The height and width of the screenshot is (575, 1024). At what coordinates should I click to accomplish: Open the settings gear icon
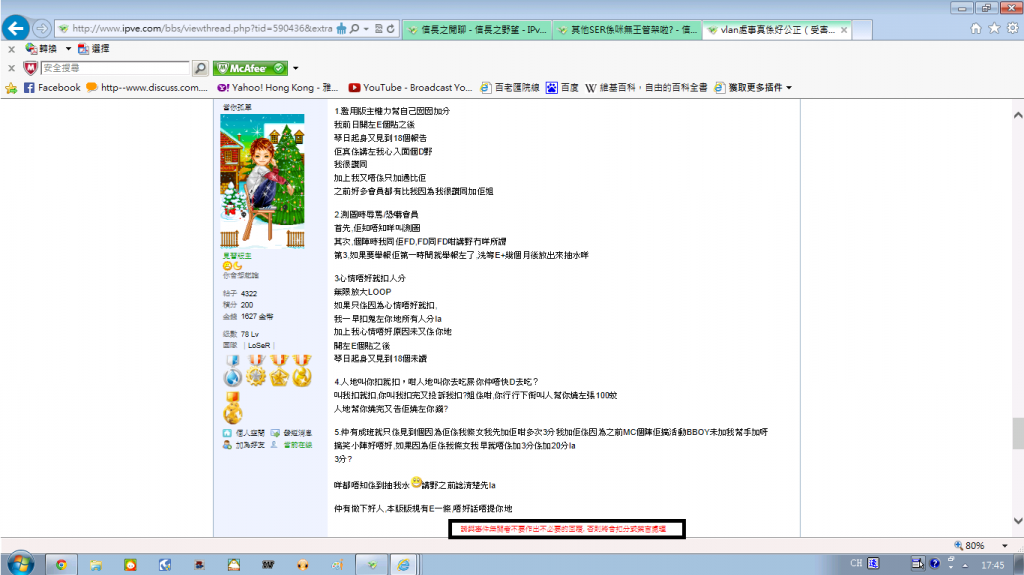point(1012,29)
